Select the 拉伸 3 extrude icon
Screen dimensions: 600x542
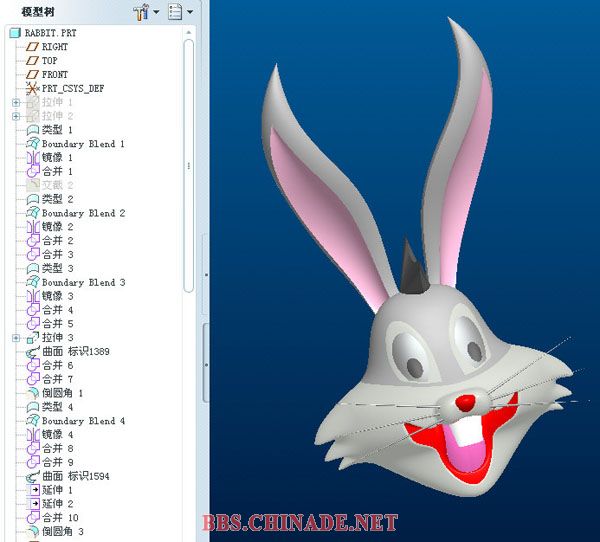(x=33, y=338)
